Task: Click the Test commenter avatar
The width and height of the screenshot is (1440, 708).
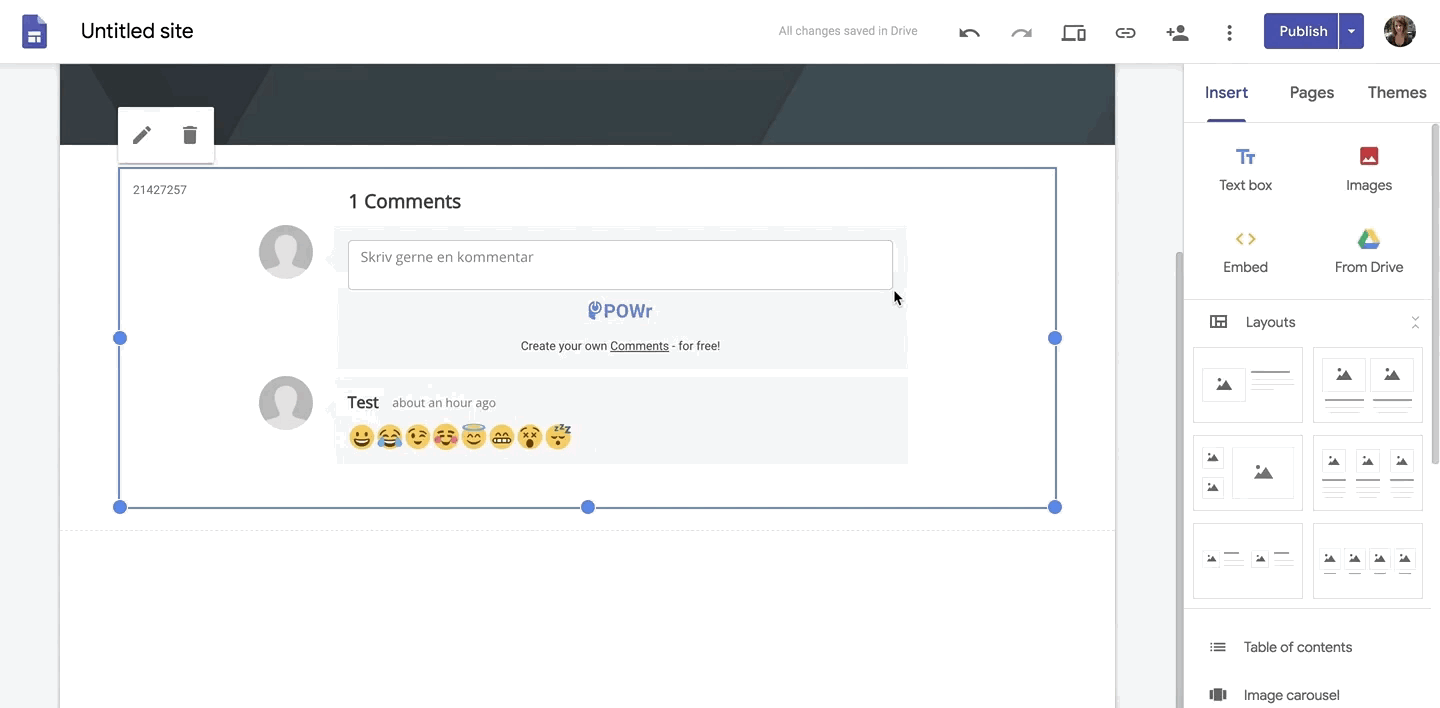Action: (x=286, y=403)
